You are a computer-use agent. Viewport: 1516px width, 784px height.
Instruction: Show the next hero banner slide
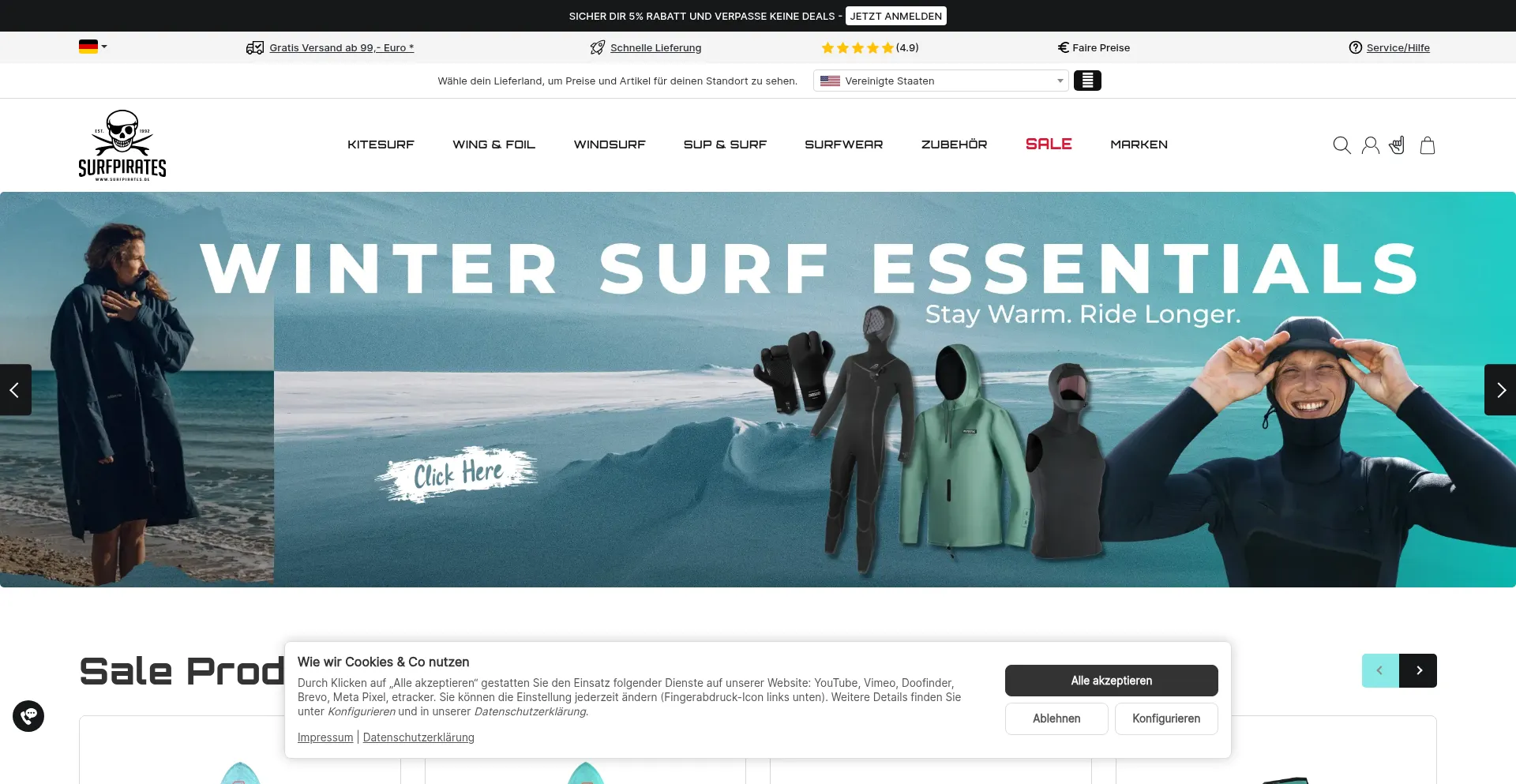click(1500, 390)
